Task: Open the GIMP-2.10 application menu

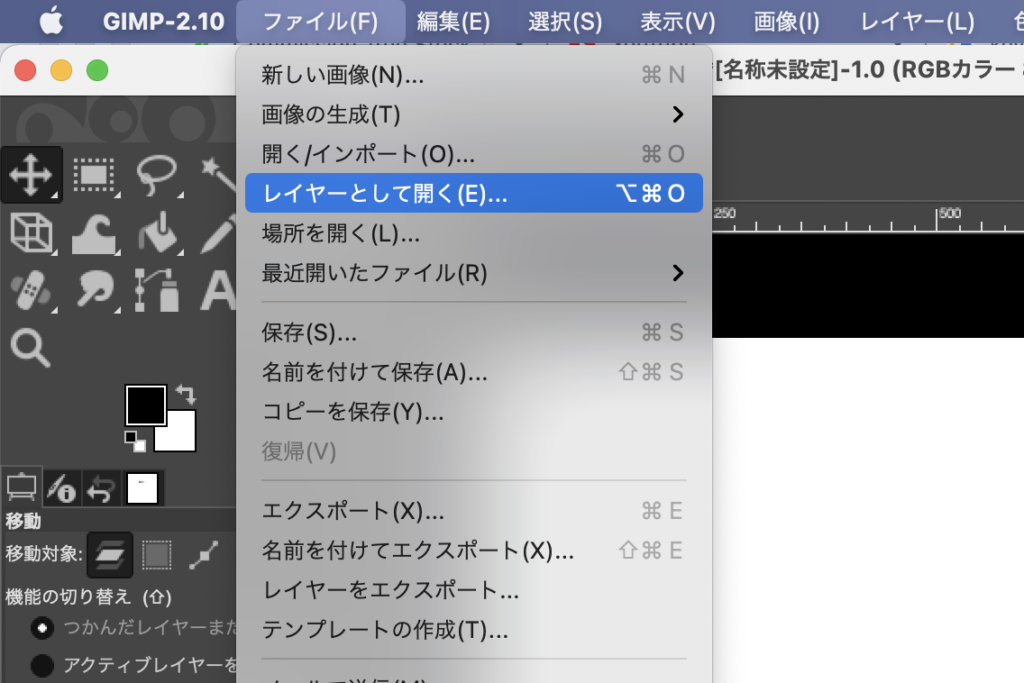Action: [163, 22]
